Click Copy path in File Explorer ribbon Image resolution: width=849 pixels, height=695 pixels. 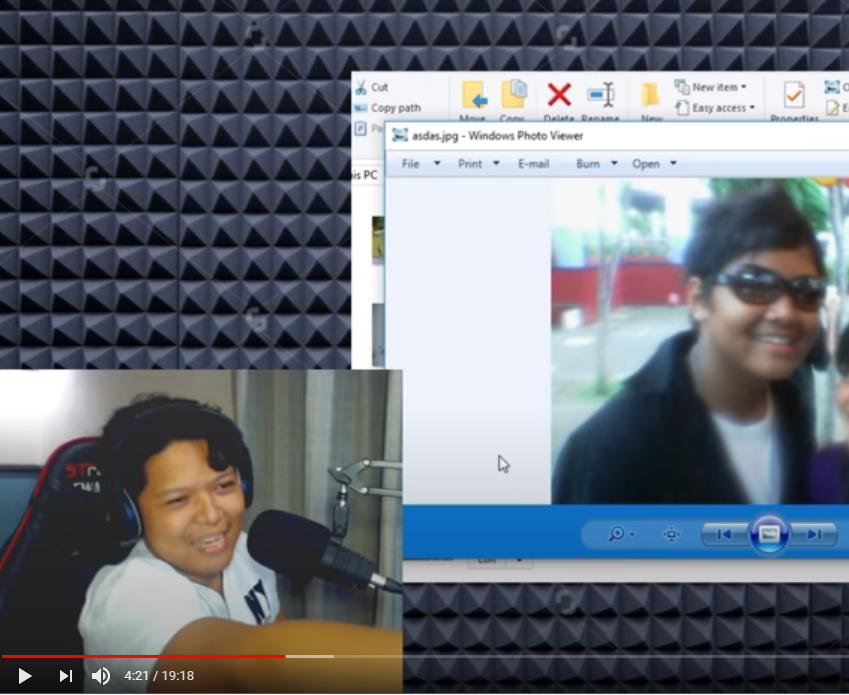pos(395,108)
